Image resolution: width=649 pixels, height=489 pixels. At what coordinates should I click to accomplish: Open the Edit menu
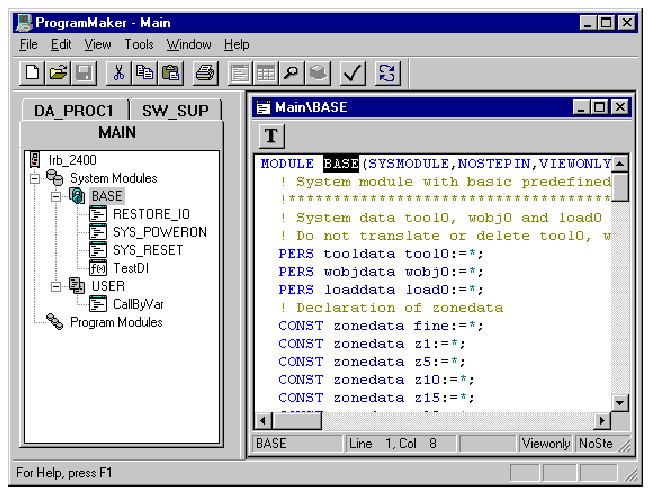point(61,44)
